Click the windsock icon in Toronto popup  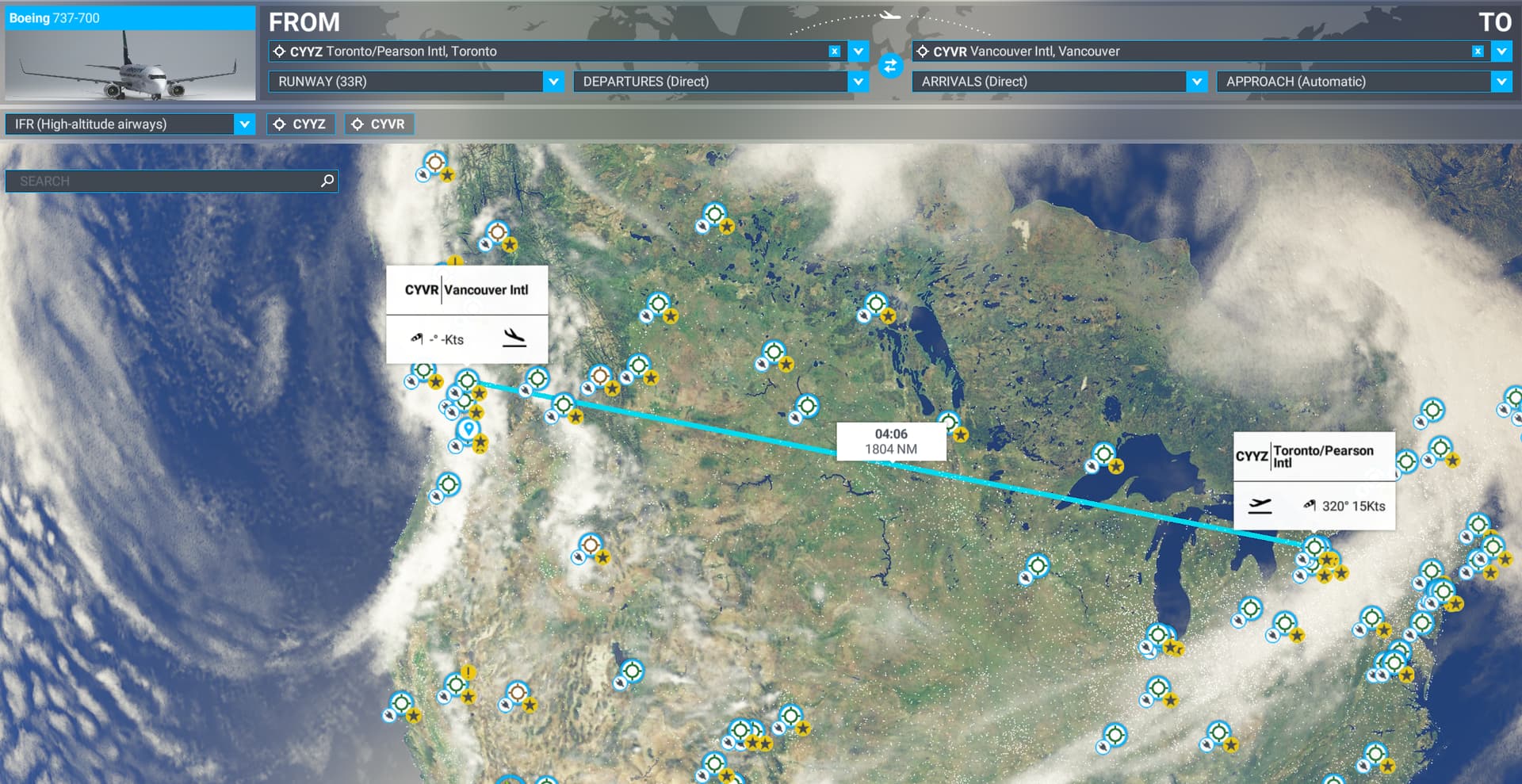[1310, 506]
